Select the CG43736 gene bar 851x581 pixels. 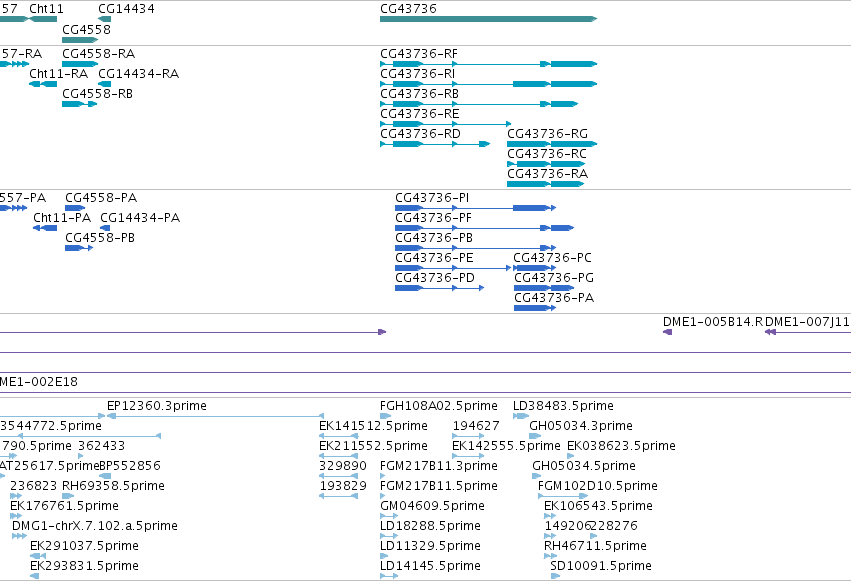(x=488, y=19)
